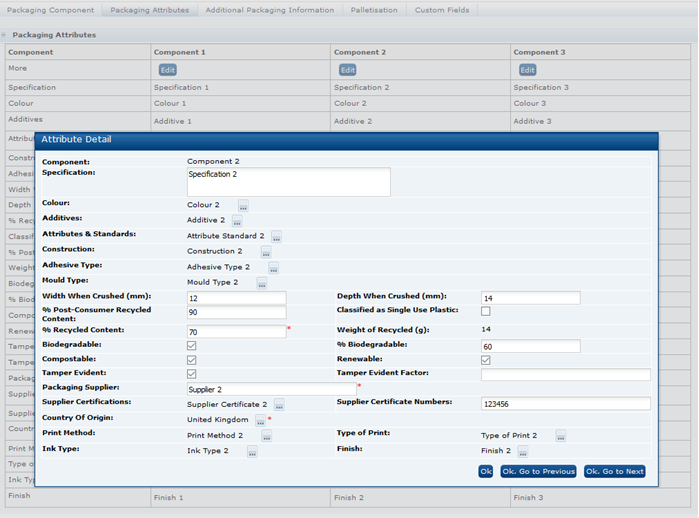Click the 'Specification 3' table cell
Image resolution: width=699 pixels, height=518 pixels.
coord(600,87)
